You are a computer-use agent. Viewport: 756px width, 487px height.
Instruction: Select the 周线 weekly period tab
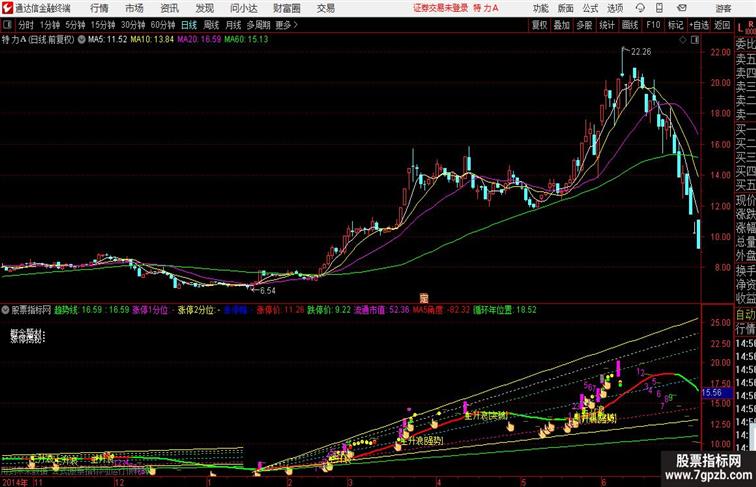[211, 25]
